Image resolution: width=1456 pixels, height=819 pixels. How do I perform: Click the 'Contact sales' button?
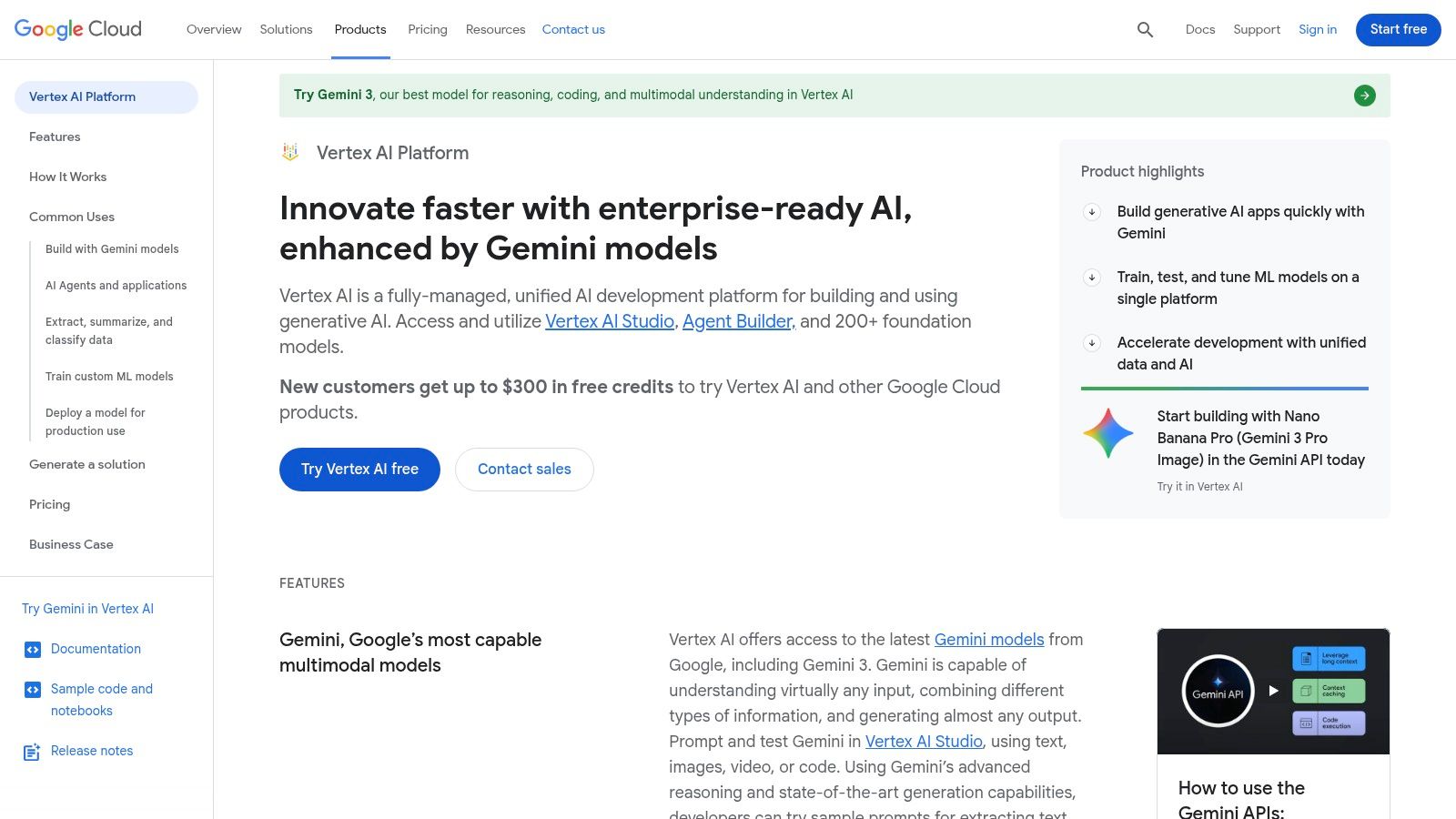pyautogui.click(x=524, y=469)
